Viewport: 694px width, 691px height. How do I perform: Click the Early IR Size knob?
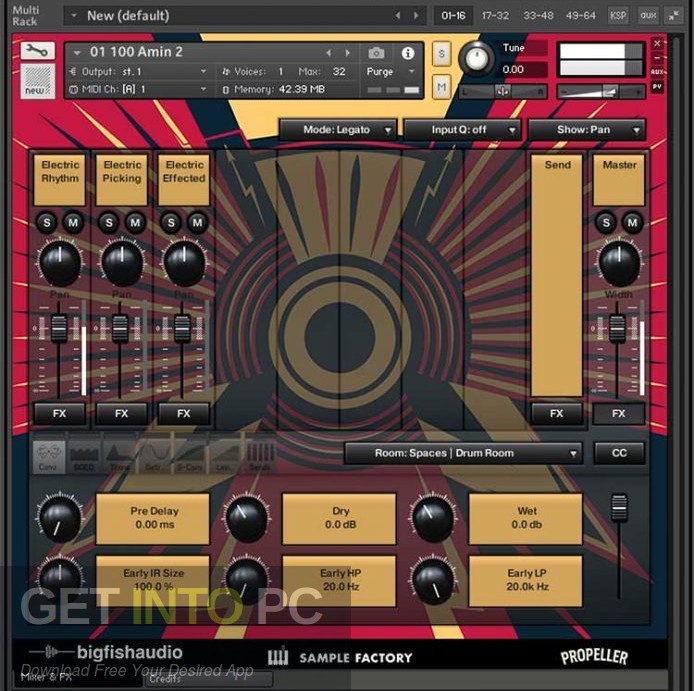pos(60,579)
